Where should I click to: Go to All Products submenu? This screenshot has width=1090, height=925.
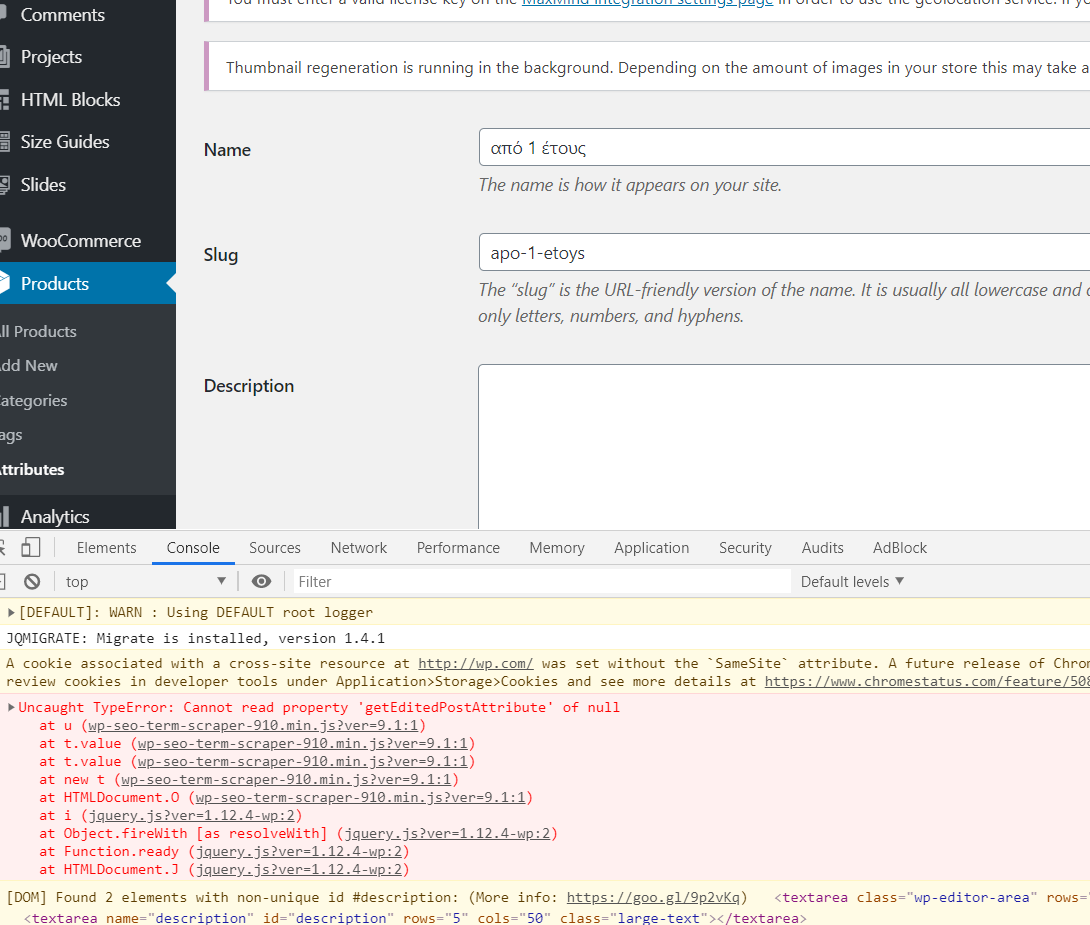38,331
